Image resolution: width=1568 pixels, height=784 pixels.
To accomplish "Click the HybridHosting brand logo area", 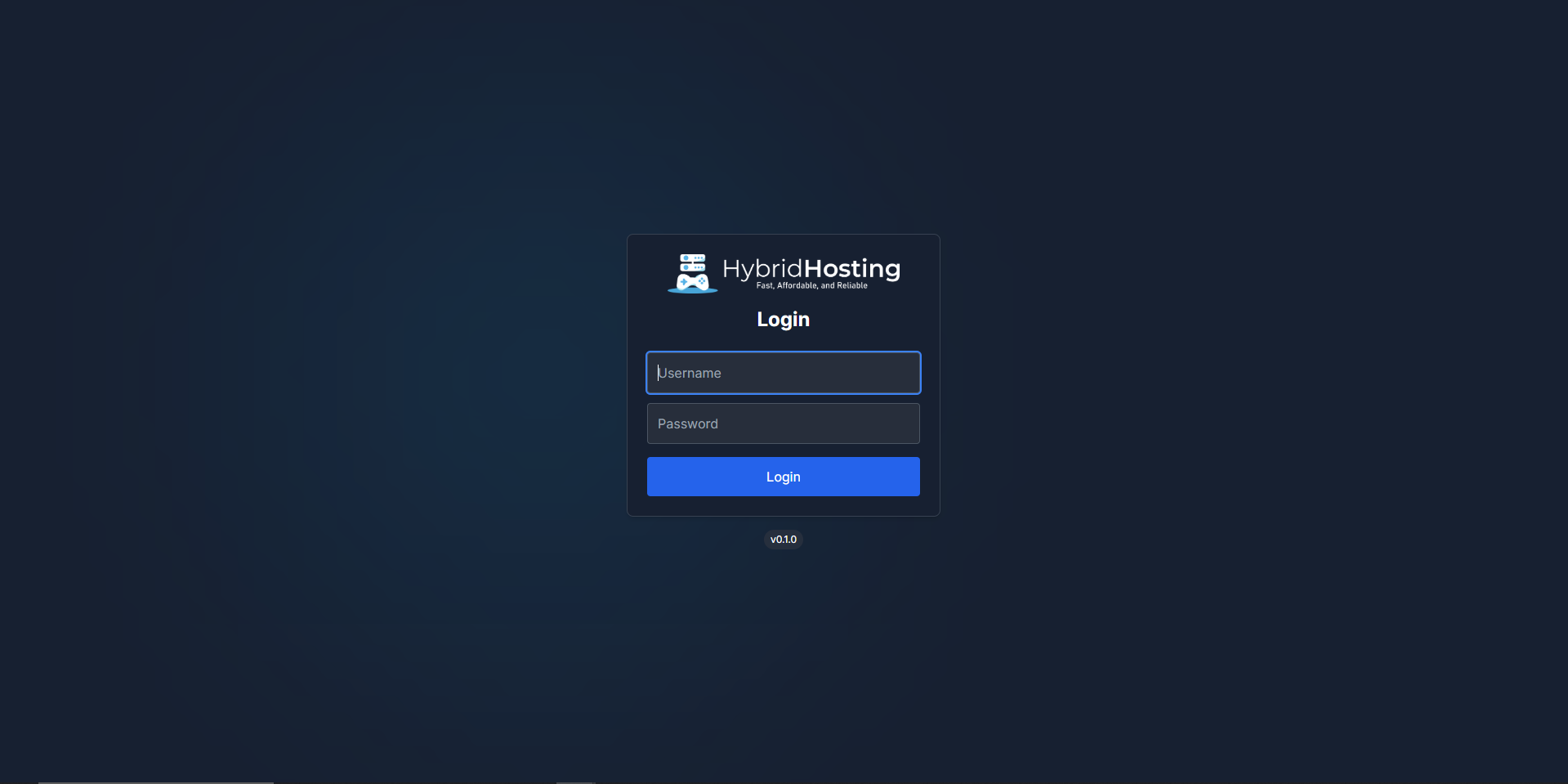I will 783,271.
